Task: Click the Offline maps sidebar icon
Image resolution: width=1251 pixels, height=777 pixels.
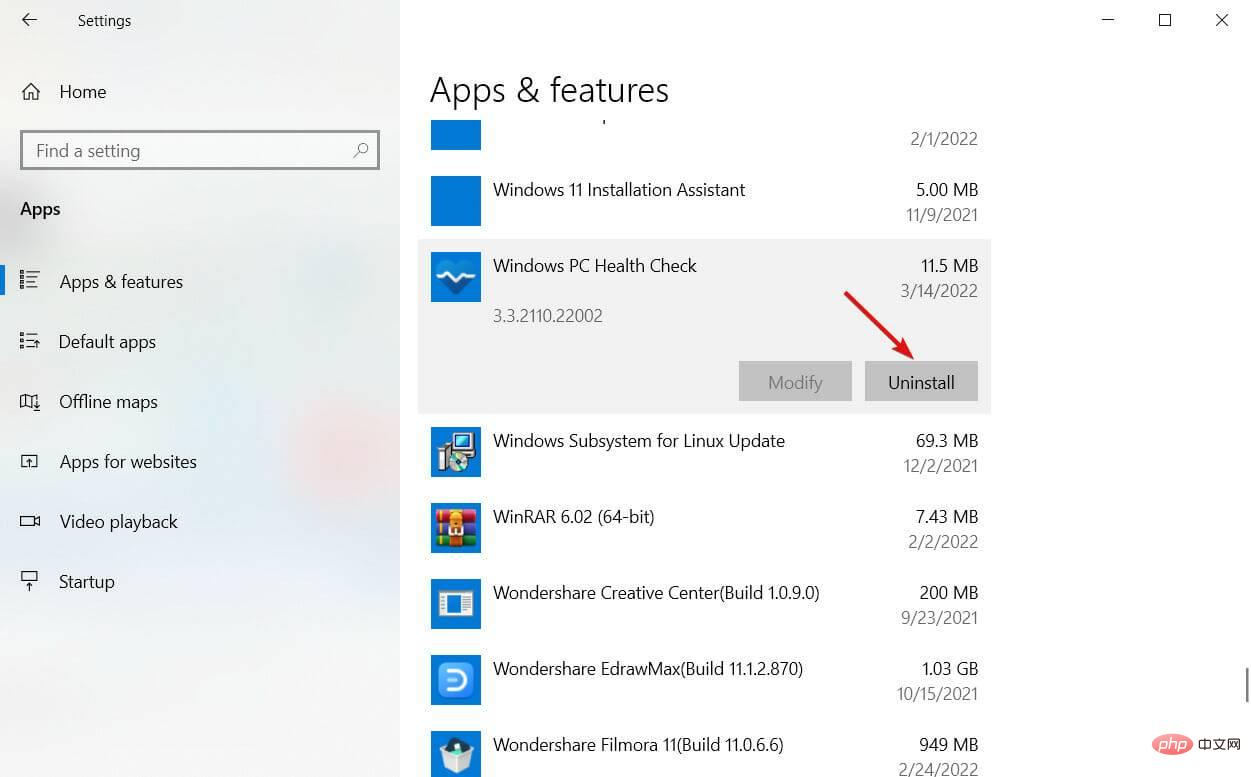Action: 29,401
